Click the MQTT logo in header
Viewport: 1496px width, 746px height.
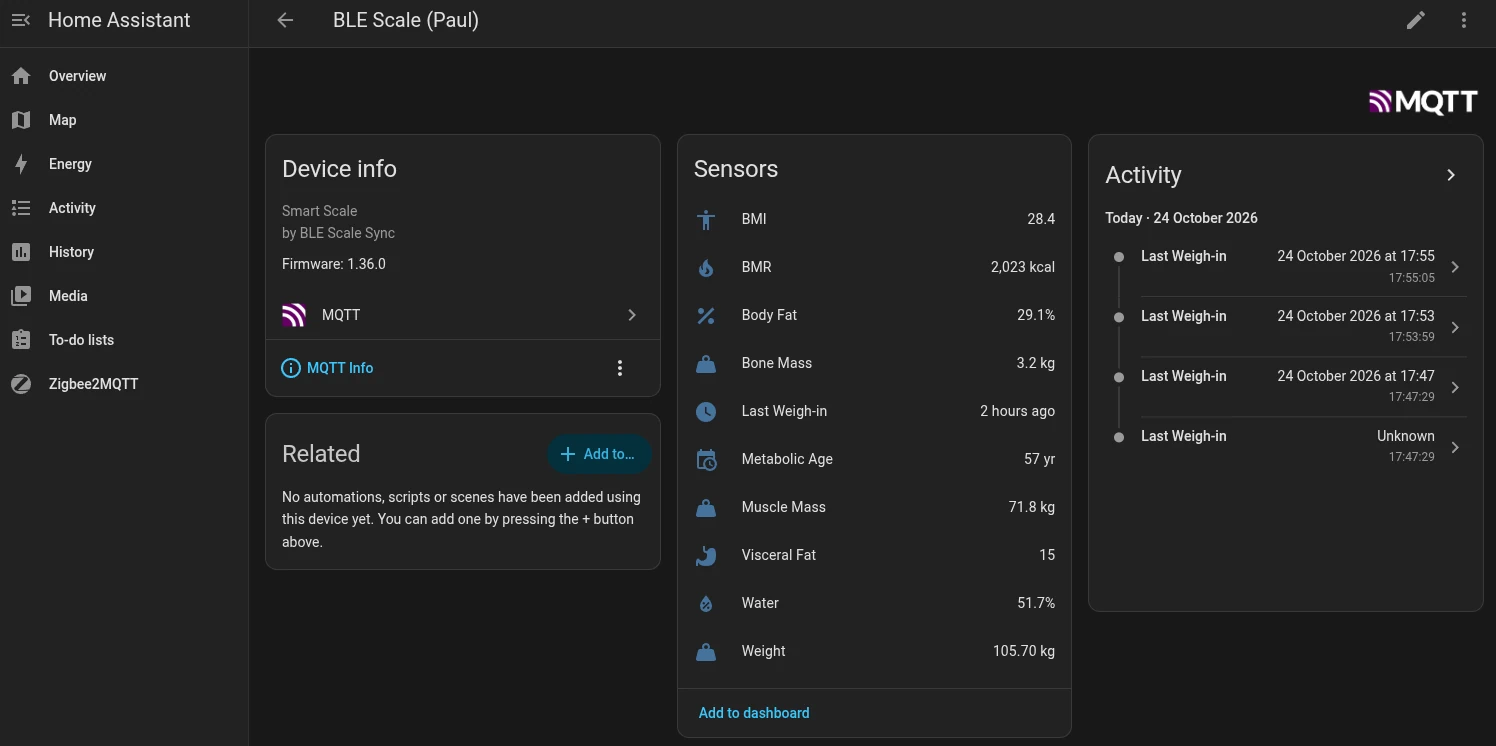tap(1423, 102)
